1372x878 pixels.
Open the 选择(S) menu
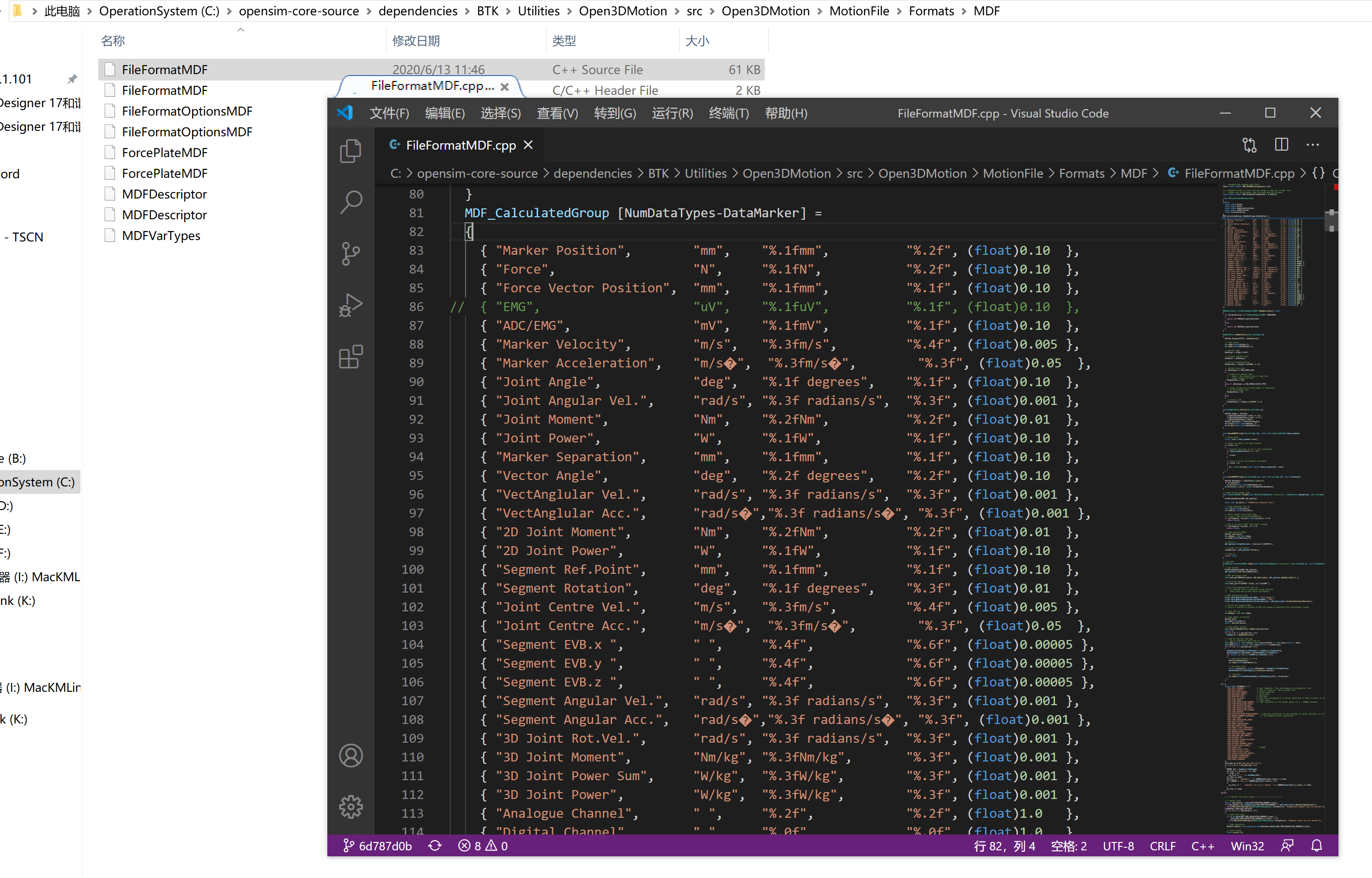coord(501,114)
